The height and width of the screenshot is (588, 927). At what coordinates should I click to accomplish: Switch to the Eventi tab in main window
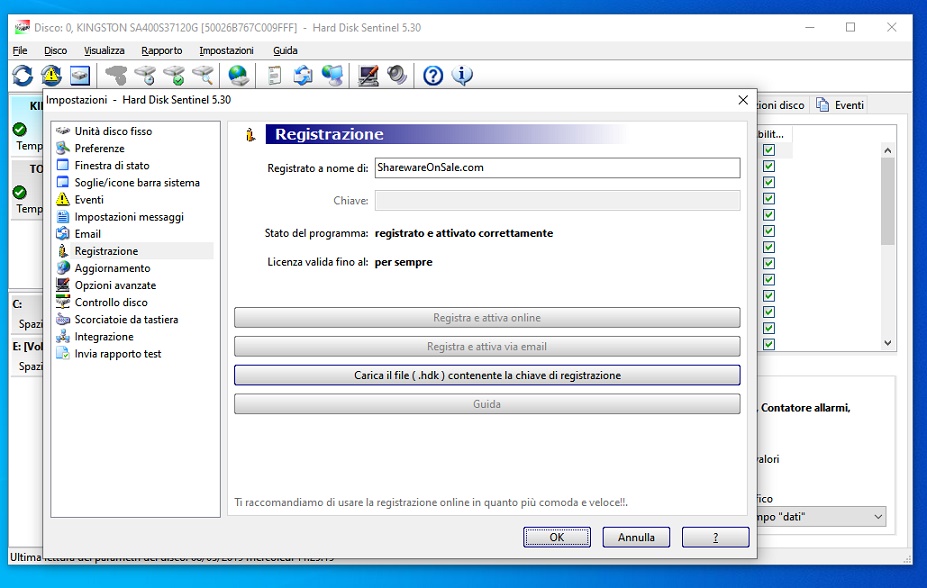click(840, 105)
